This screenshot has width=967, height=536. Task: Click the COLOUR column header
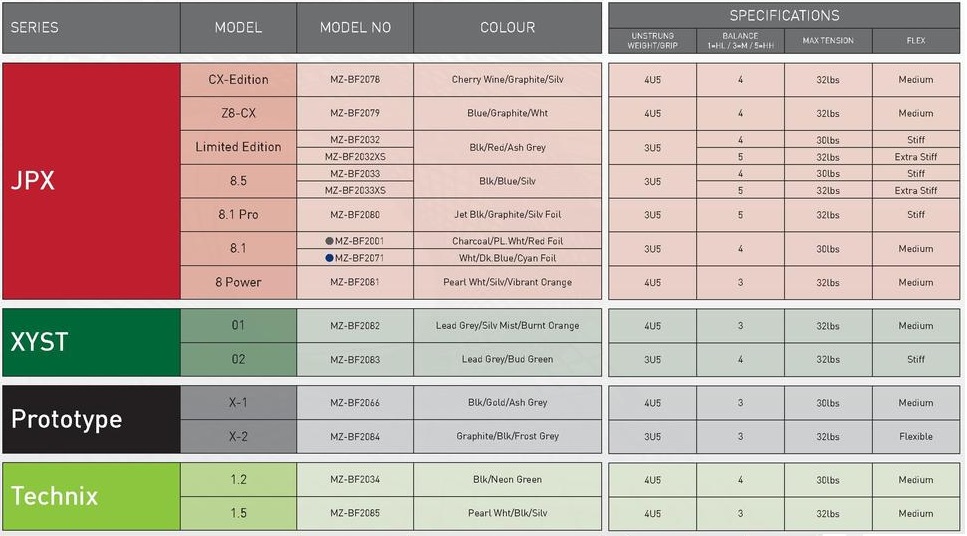[507, 28]
